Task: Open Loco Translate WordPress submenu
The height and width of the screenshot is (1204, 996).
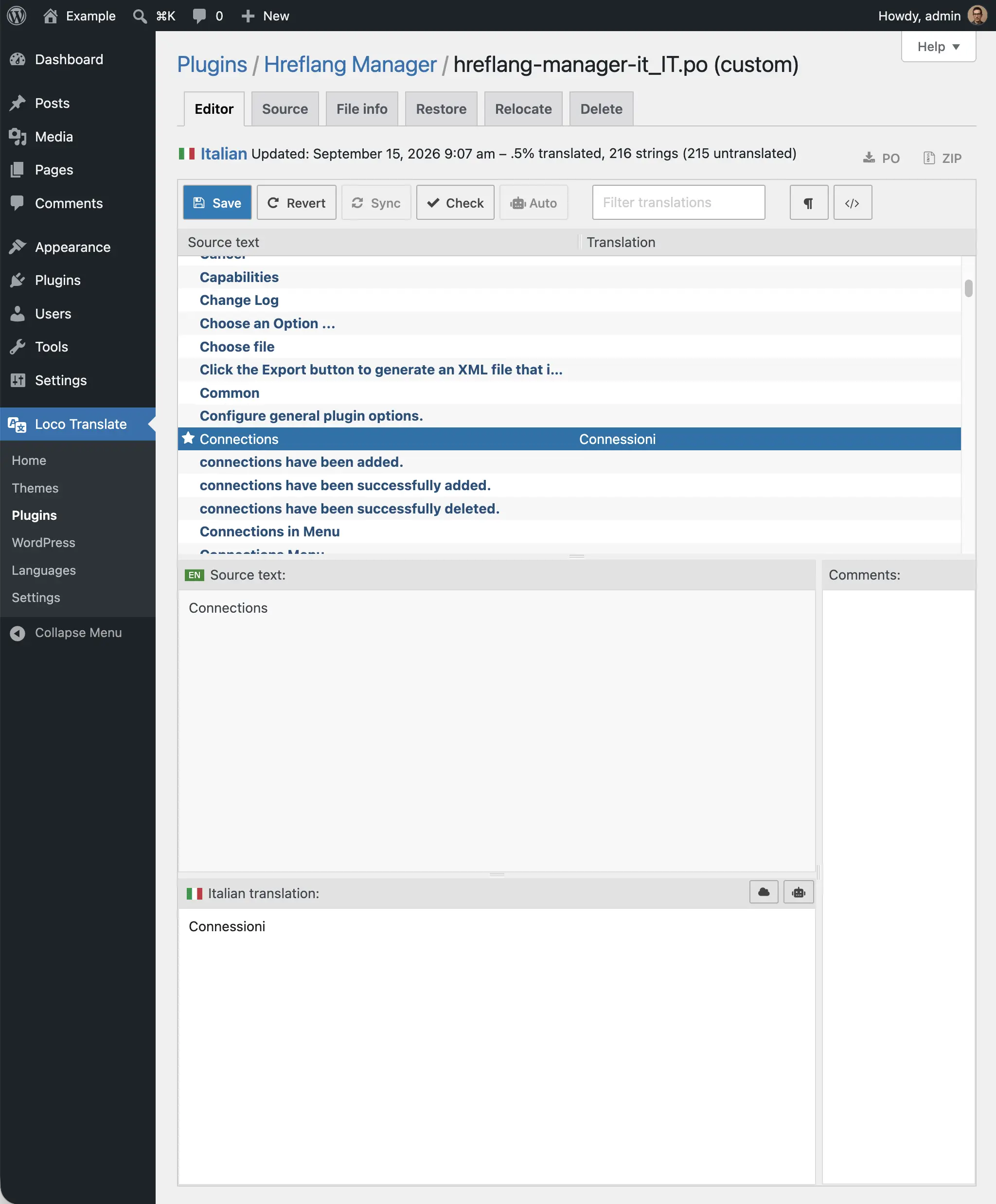Action: coord(44,542)
